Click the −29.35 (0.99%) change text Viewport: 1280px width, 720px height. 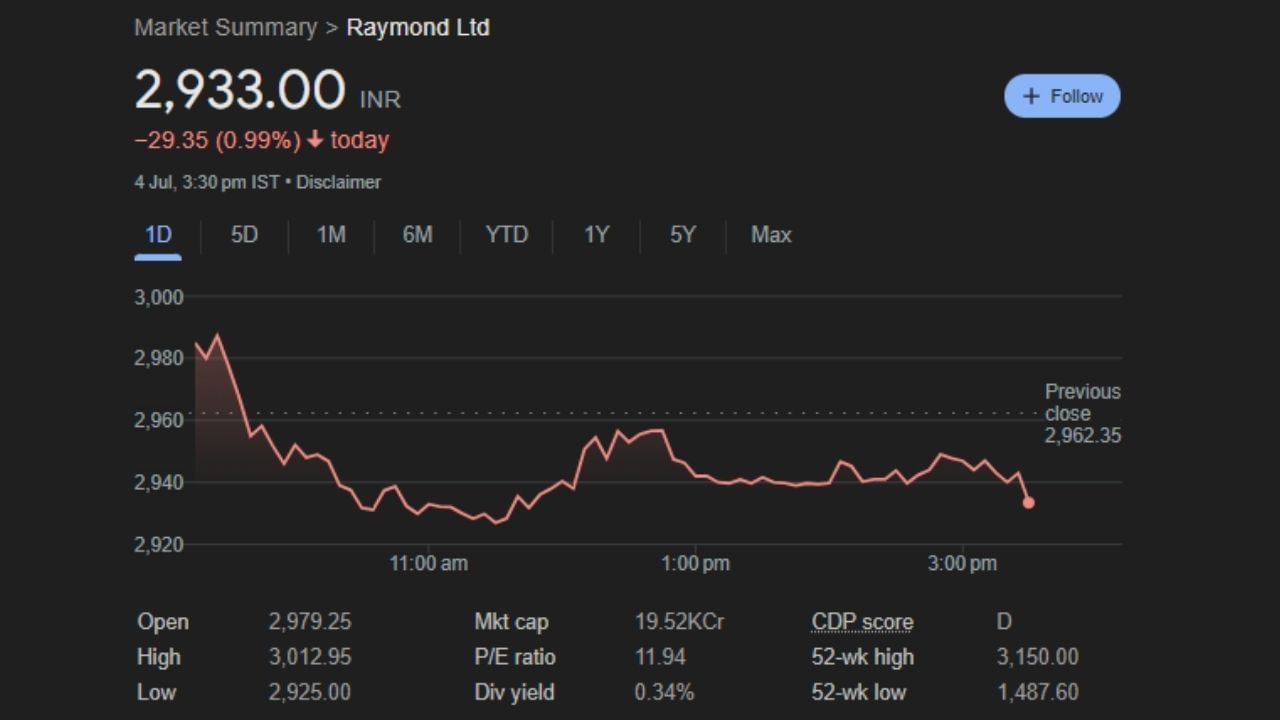click(217, 140)
